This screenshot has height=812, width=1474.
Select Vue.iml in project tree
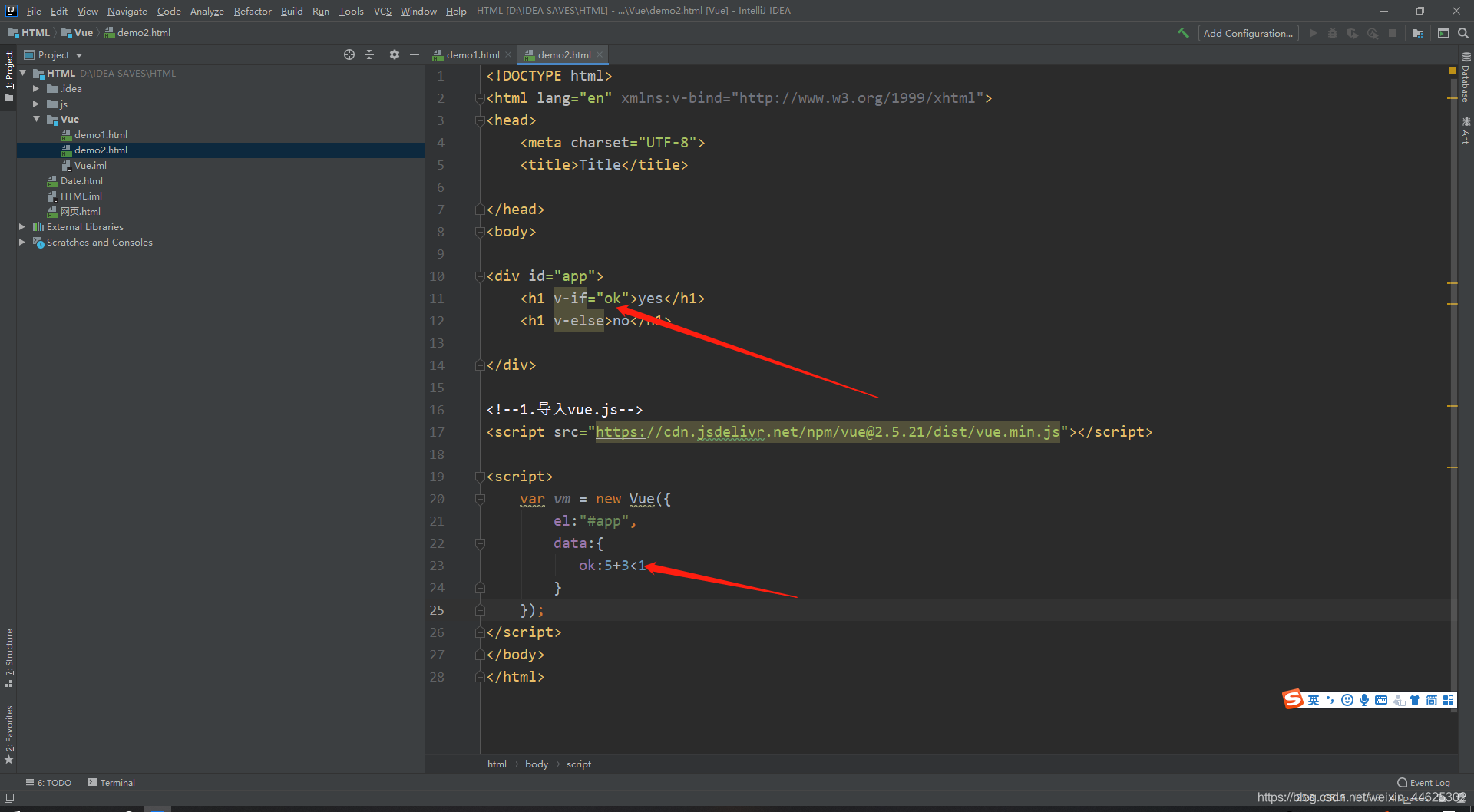click(90, 165)
